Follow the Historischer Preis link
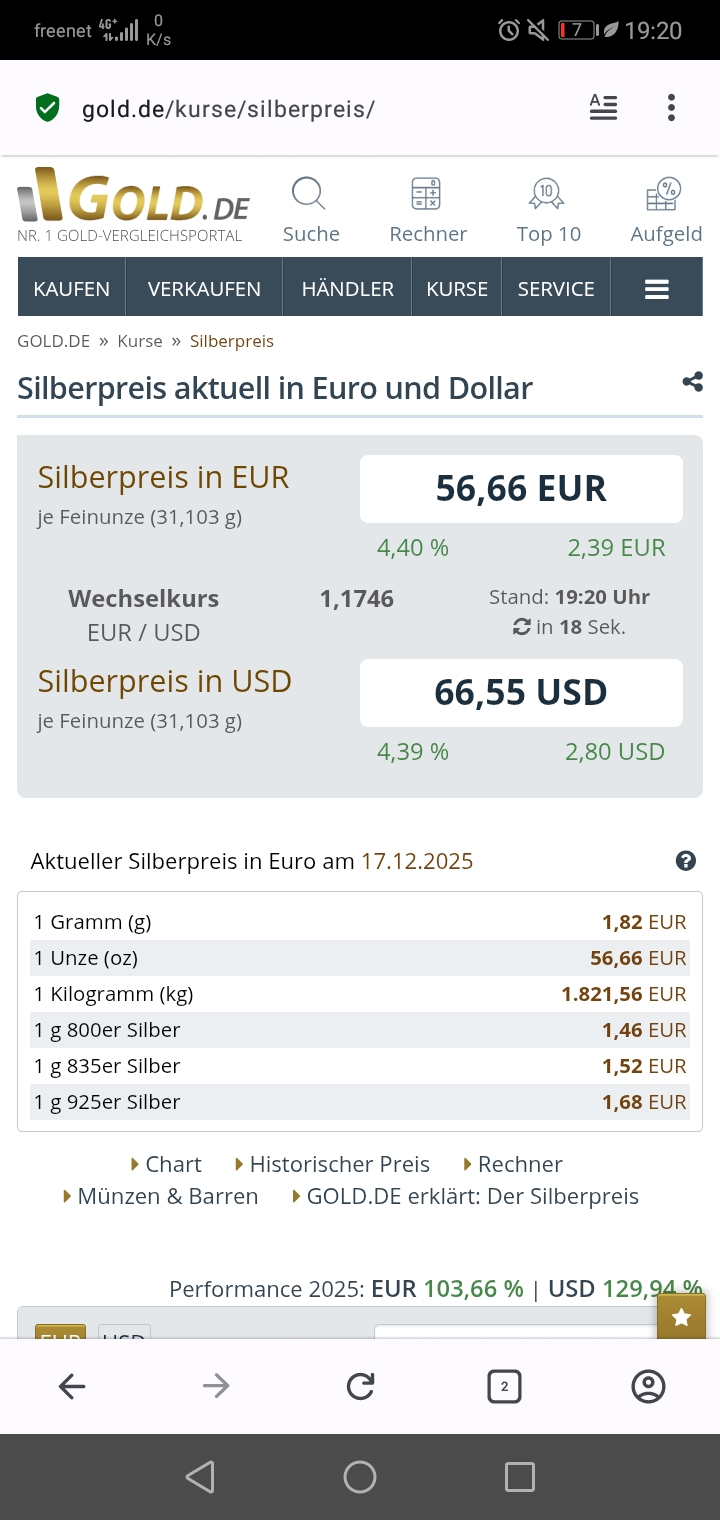 [x=339, y=1164]
